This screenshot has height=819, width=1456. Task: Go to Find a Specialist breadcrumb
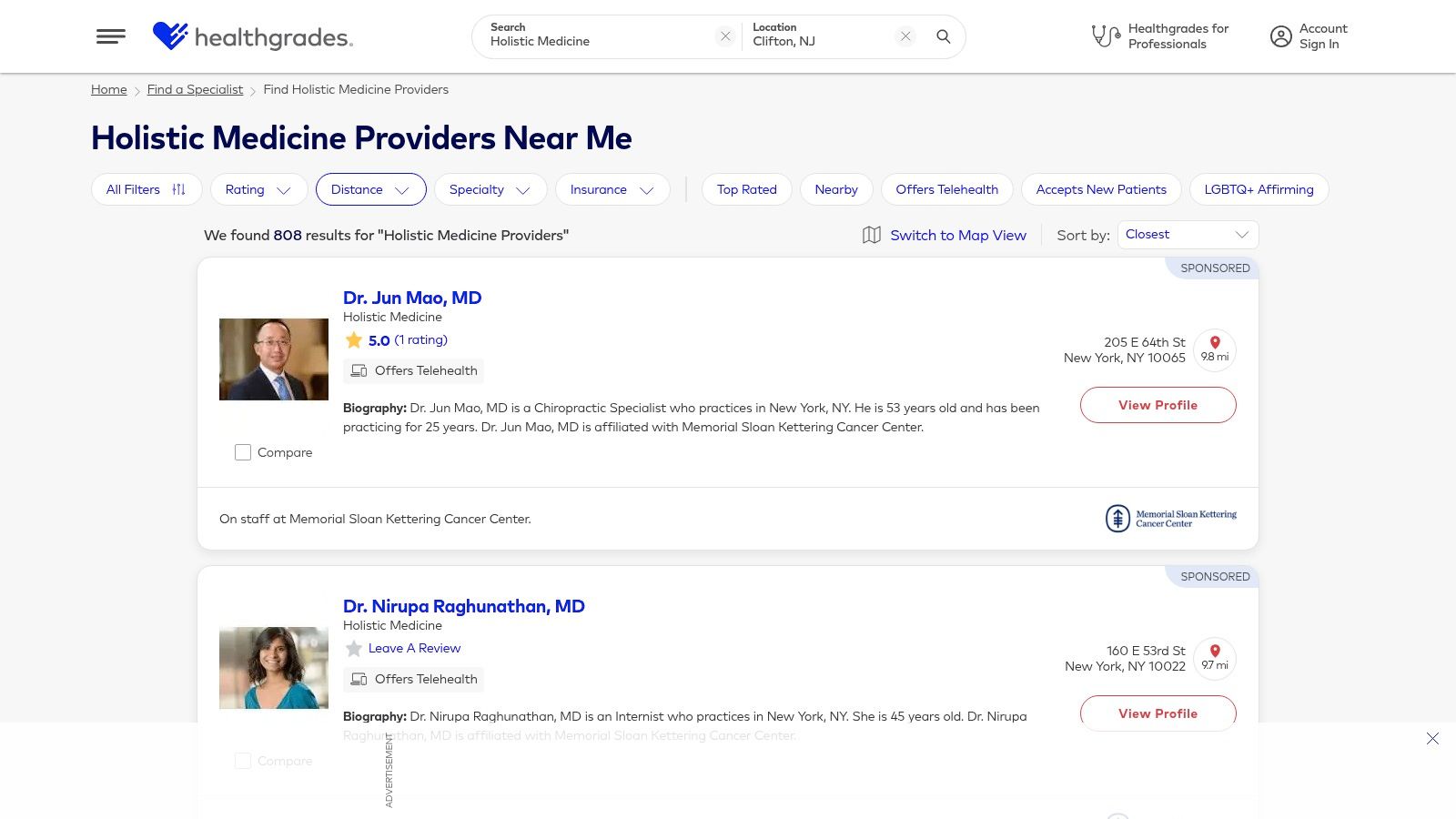[x=195, y=89]
